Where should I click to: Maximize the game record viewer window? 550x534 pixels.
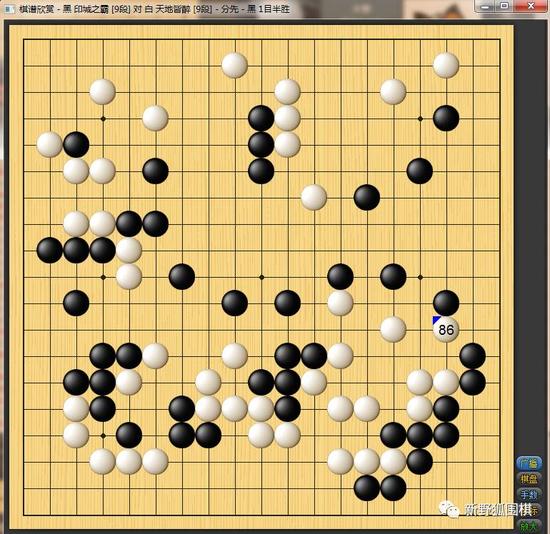[504, 6]
